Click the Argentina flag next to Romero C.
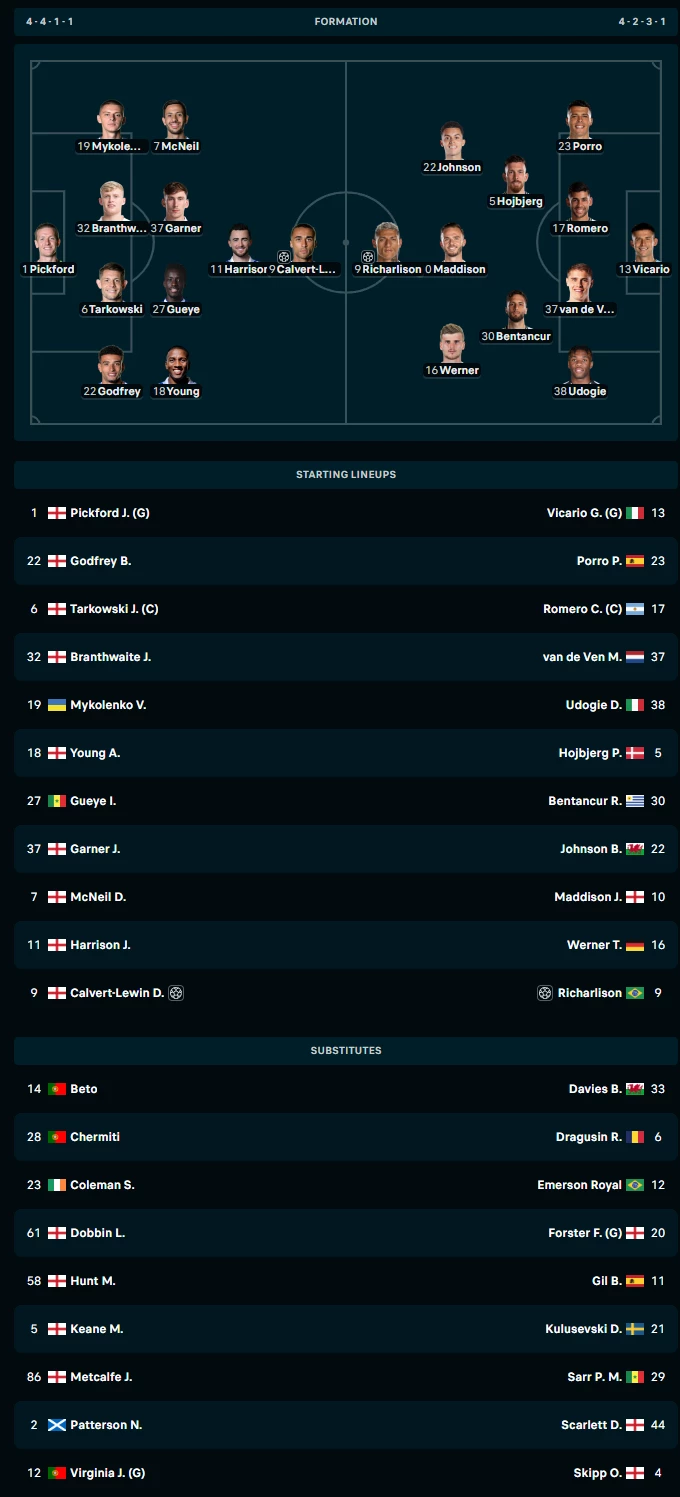Viewport: 680px width, 1497px height. click(635, 609)
